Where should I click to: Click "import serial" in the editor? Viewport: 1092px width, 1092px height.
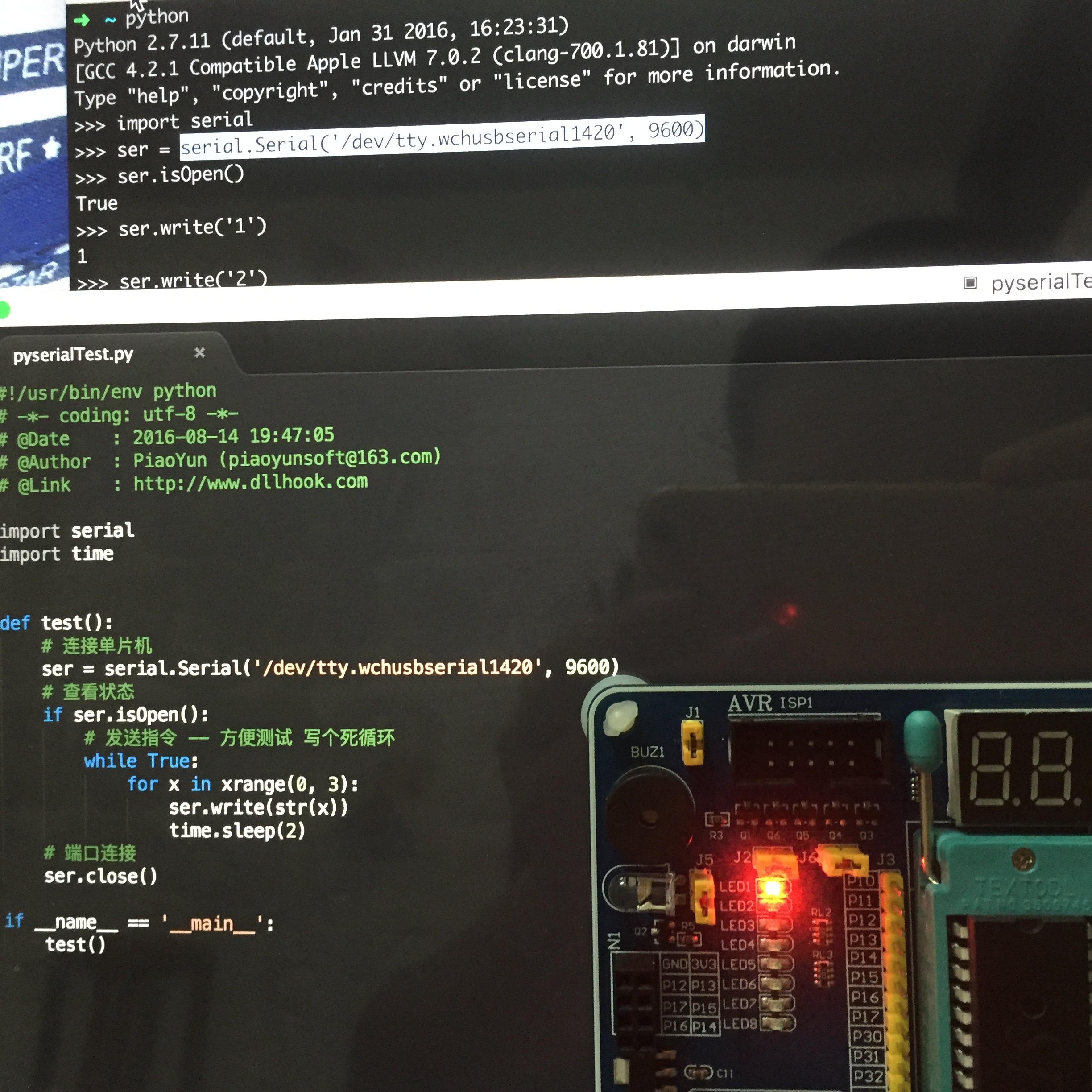click(67, 531)
